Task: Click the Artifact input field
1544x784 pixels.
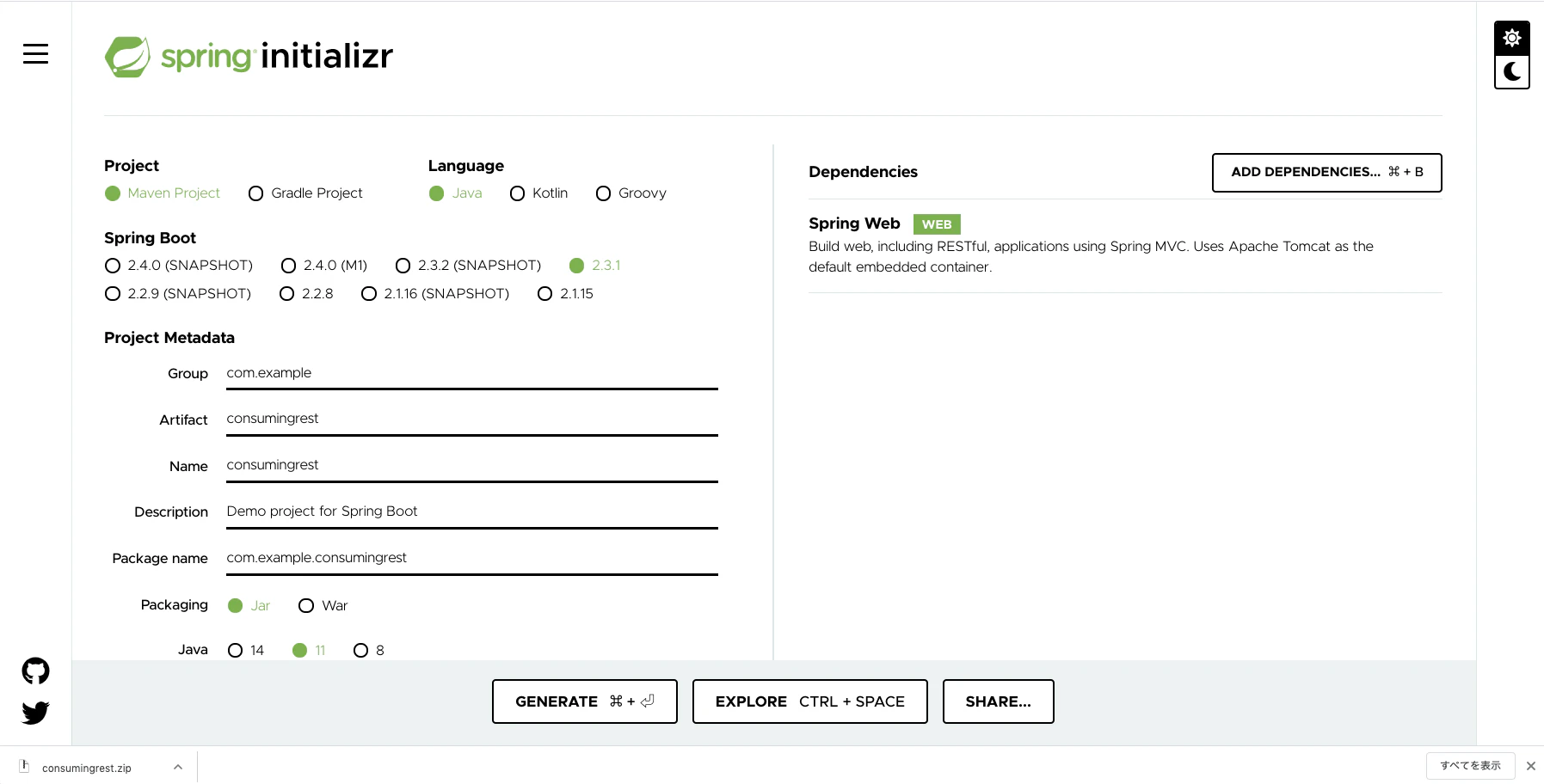Action: point(472,420)
